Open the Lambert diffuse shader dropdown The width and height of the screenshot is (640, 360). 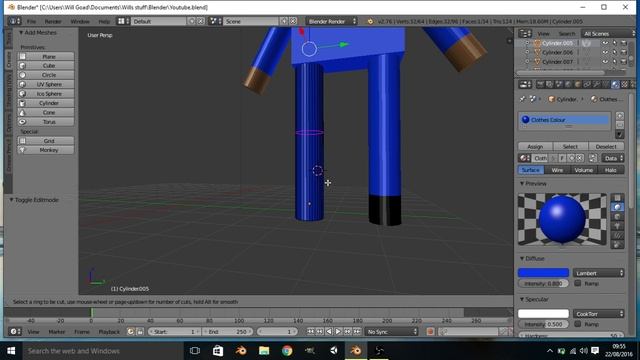click(x=598, y=273)
